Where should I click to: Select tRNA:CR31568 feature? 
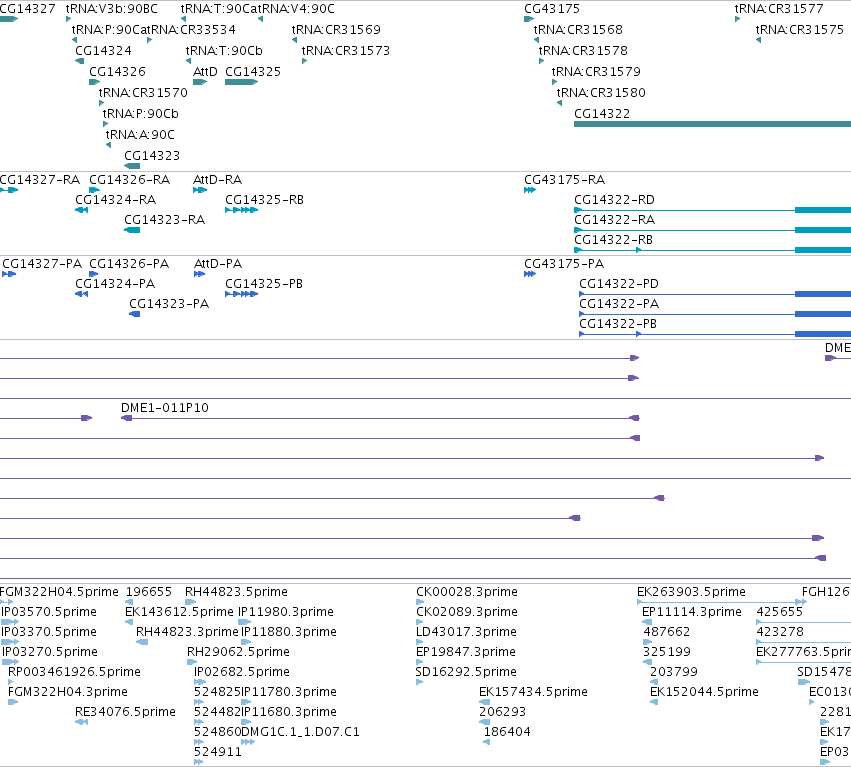point(536,40)
